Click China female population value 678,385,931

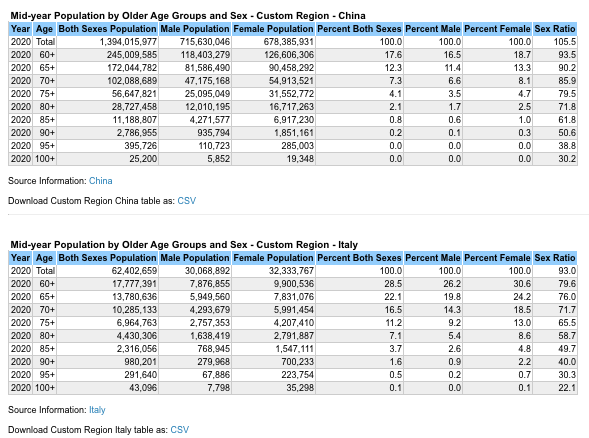[x=288, y=42]
